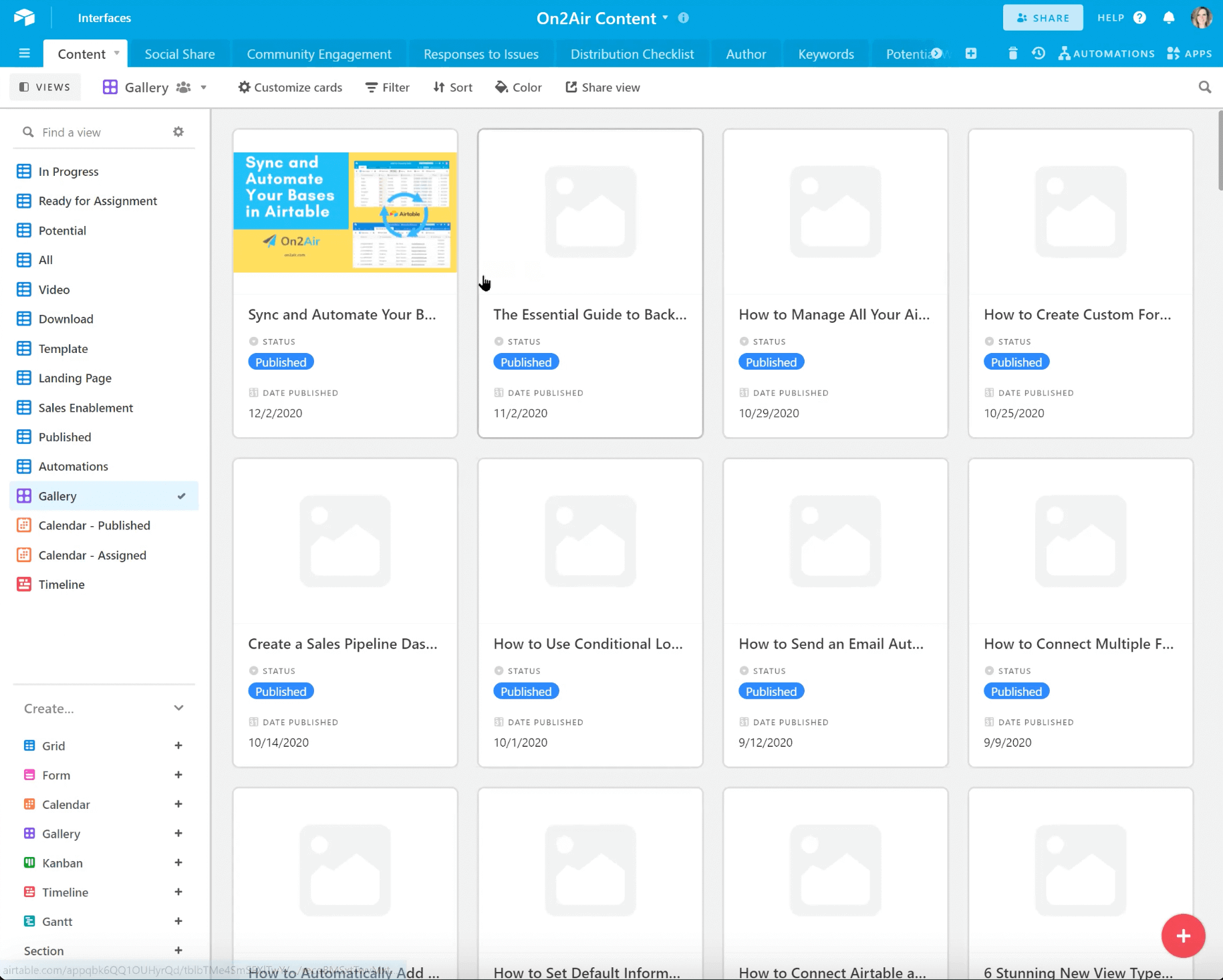Open the Automations panel
This screenshot has width=1223, height=980.
pos(1107,53)
